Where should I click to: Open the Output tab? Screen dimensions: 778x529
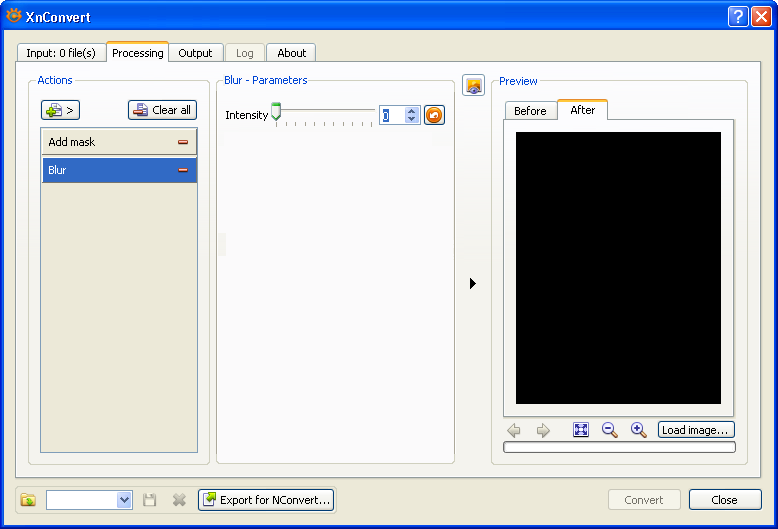coord(195,53)
